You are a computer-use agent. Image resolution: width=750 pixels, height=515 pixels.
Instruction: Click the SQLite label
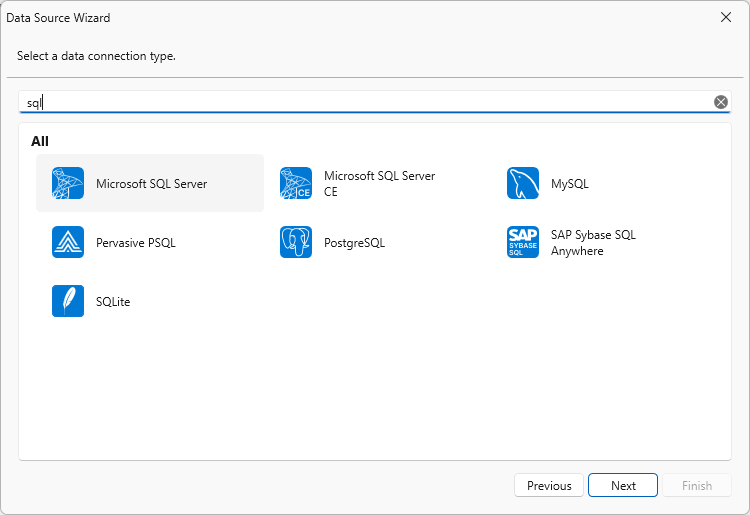[113, 302]
